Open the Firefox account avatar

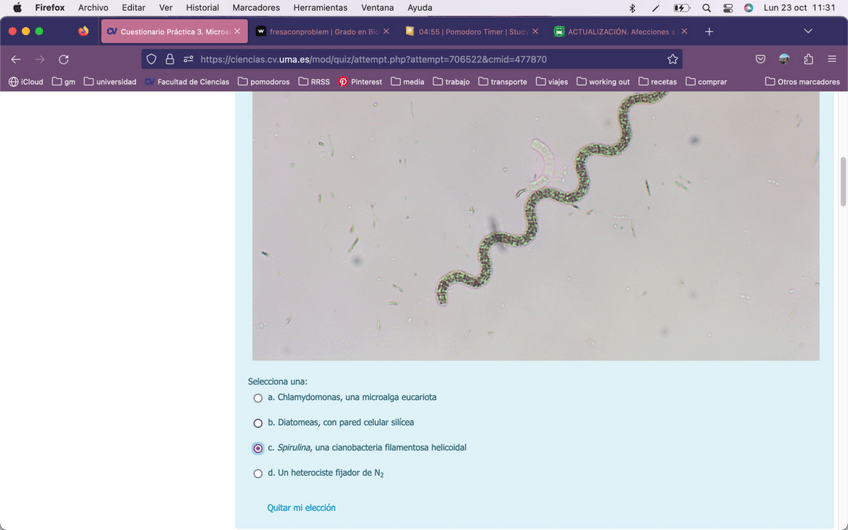[784, 59]
